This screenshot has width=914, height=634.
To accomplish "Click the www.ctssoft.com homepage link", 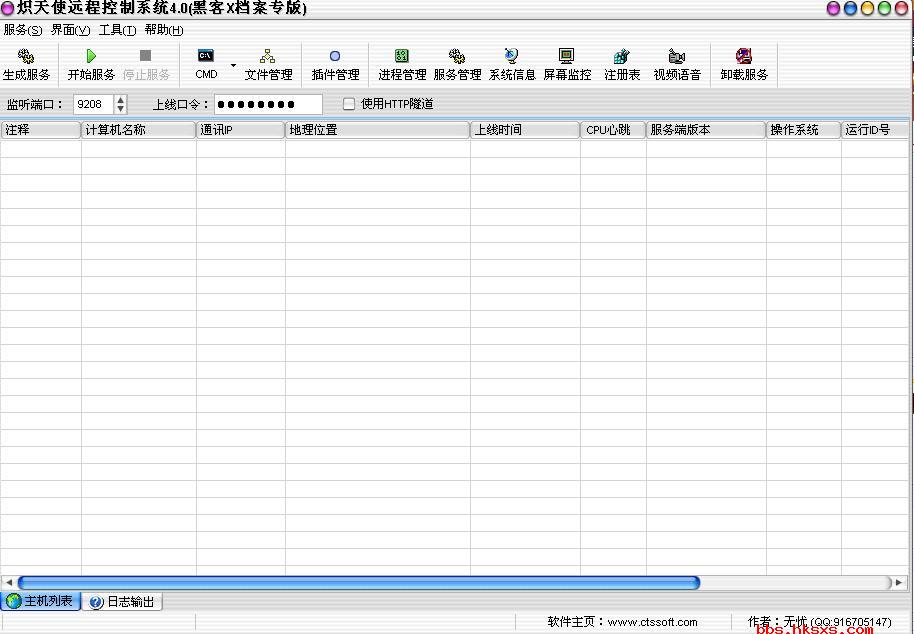I will (x=652, y=622).
